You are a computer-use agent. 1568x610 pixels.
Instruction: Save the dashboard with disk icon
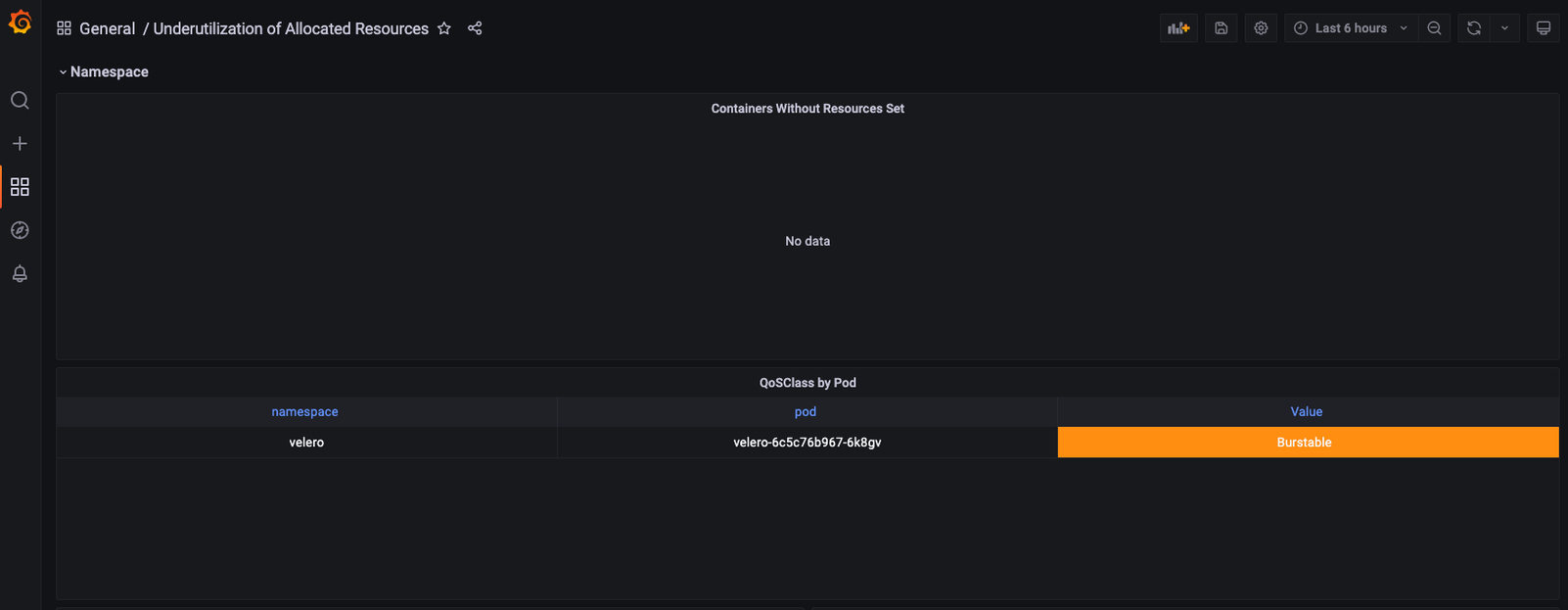[x=1222, y=28]
